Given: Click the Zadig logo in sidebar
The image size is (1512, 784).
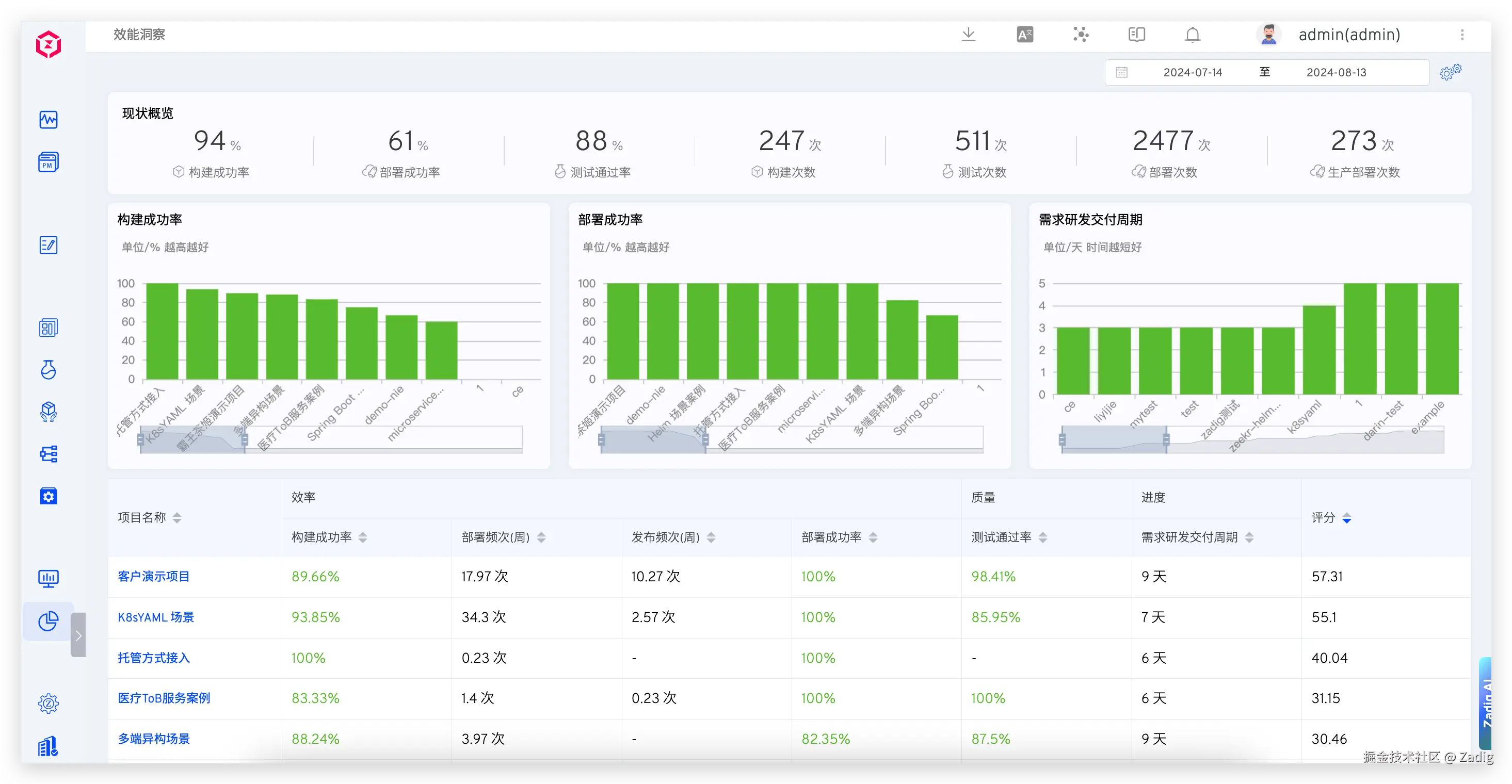Looking at the screenshot, I should (48, 44).
